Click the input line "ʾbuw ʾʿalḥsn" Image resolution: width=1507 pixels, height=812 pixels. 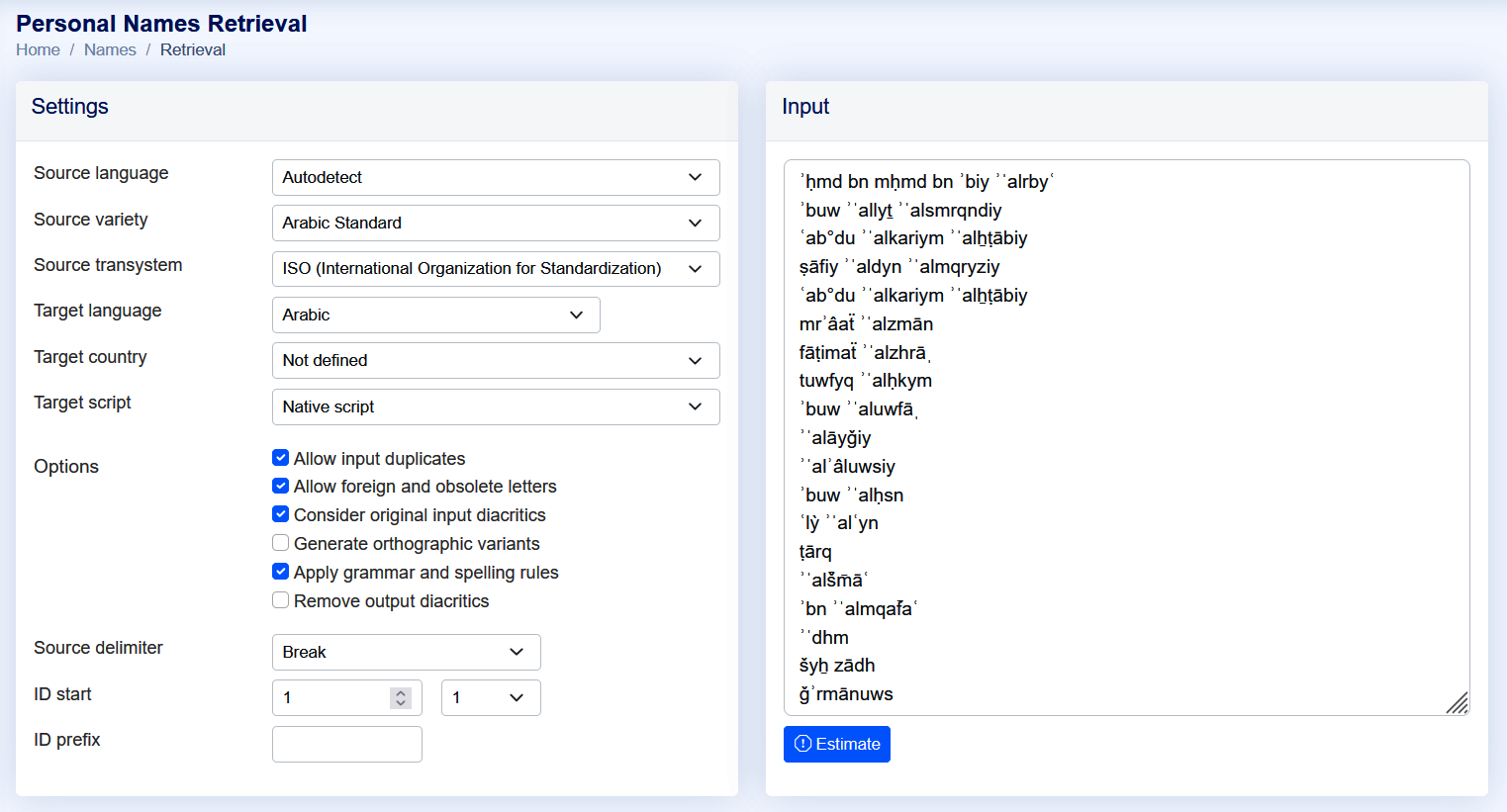point(851,496)
